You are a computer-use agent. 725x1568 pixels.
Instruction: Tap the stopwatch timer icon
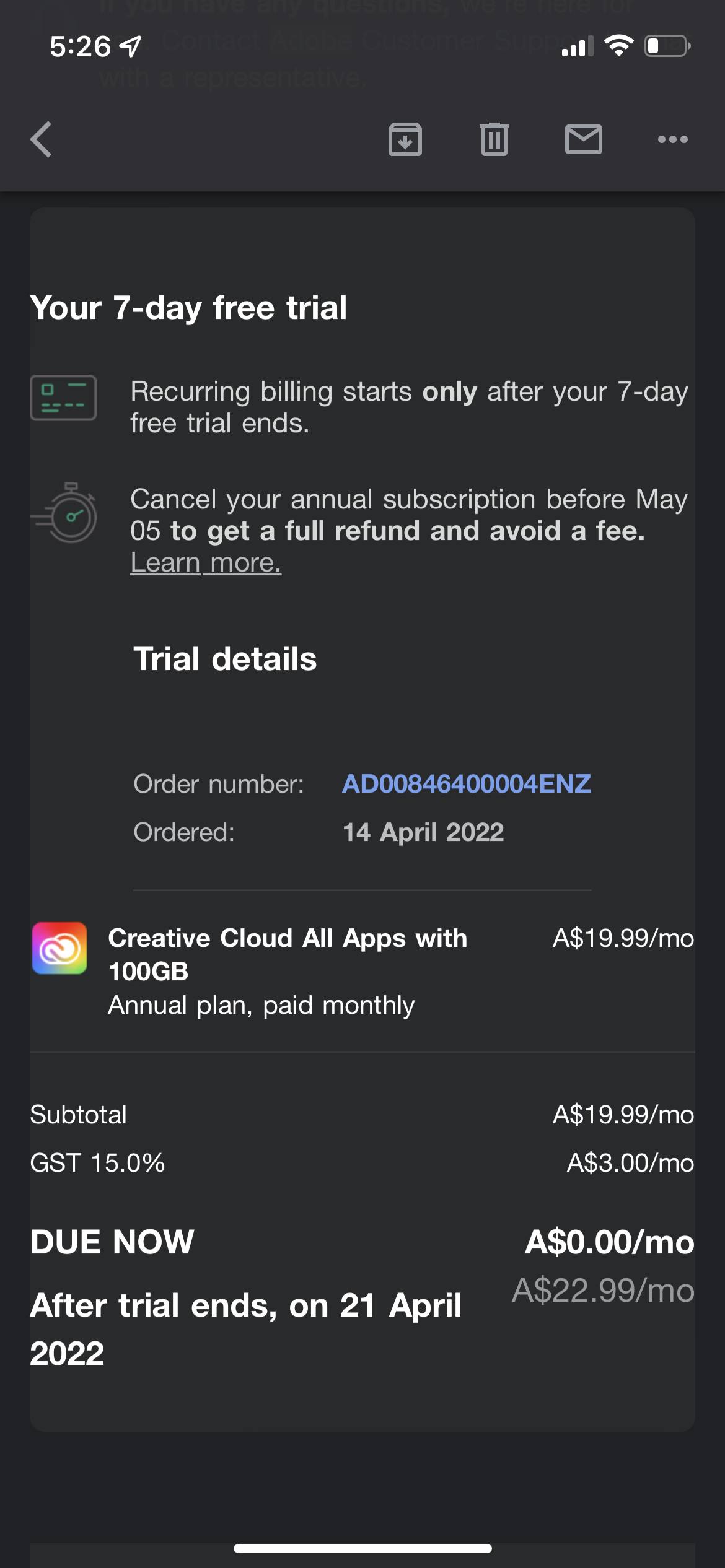click(x=67, y=514)
